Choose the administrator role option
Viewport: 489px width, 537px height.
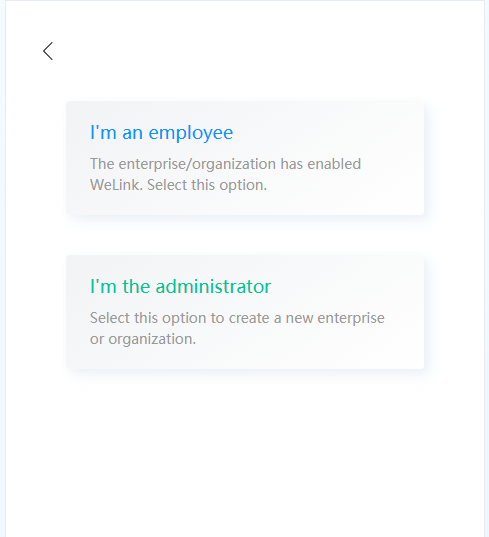point(245,312)
